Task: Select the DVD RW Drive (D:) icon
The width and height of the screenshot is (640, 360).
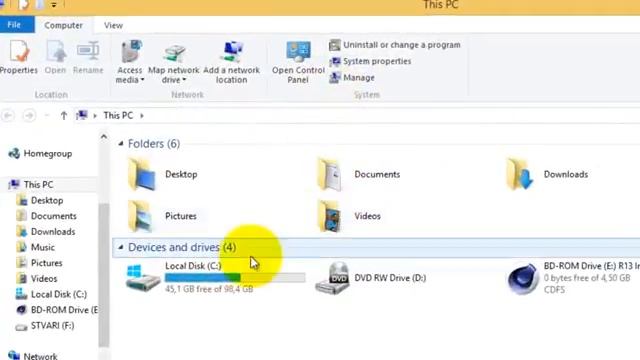Action: point(332,278)
